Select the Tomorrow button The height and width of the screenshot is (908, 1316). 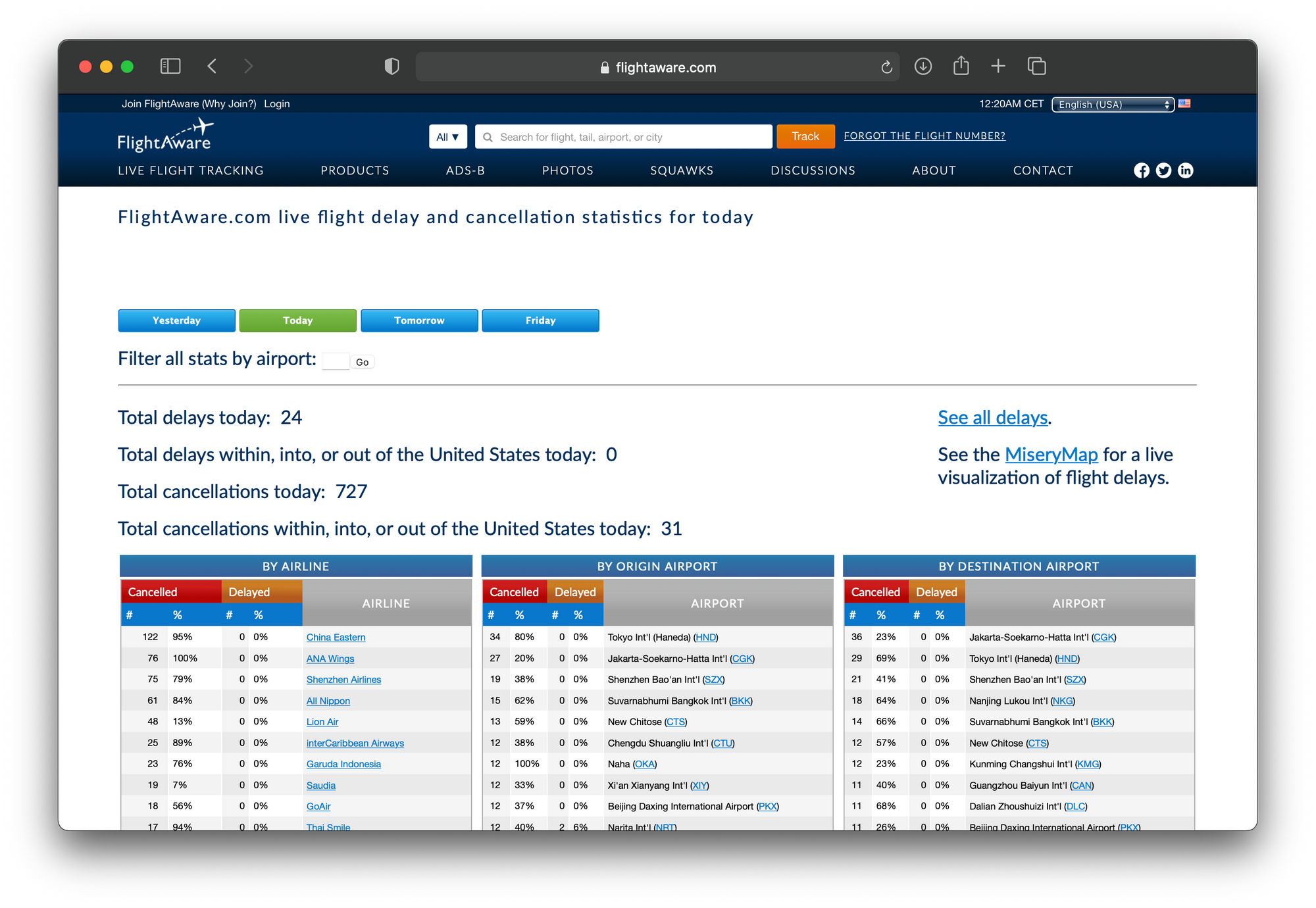coord(419,320)
